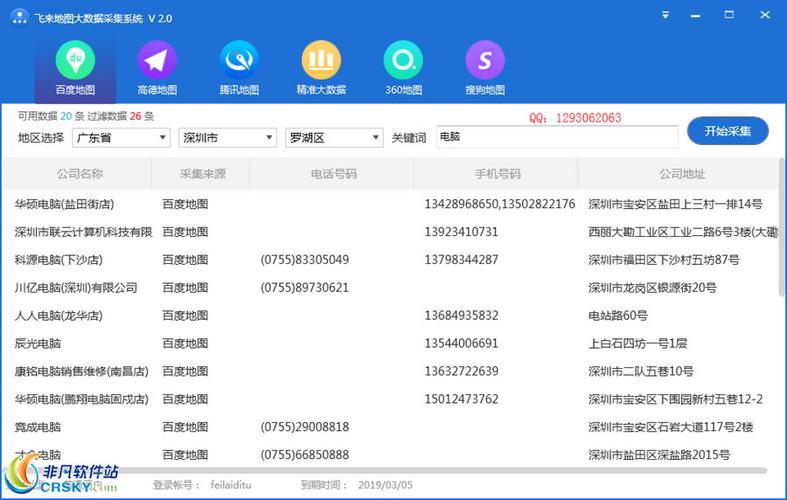Expand the 罗湖区 district dropdown
The height and width of the screenshot is (500, 787).
334,138
